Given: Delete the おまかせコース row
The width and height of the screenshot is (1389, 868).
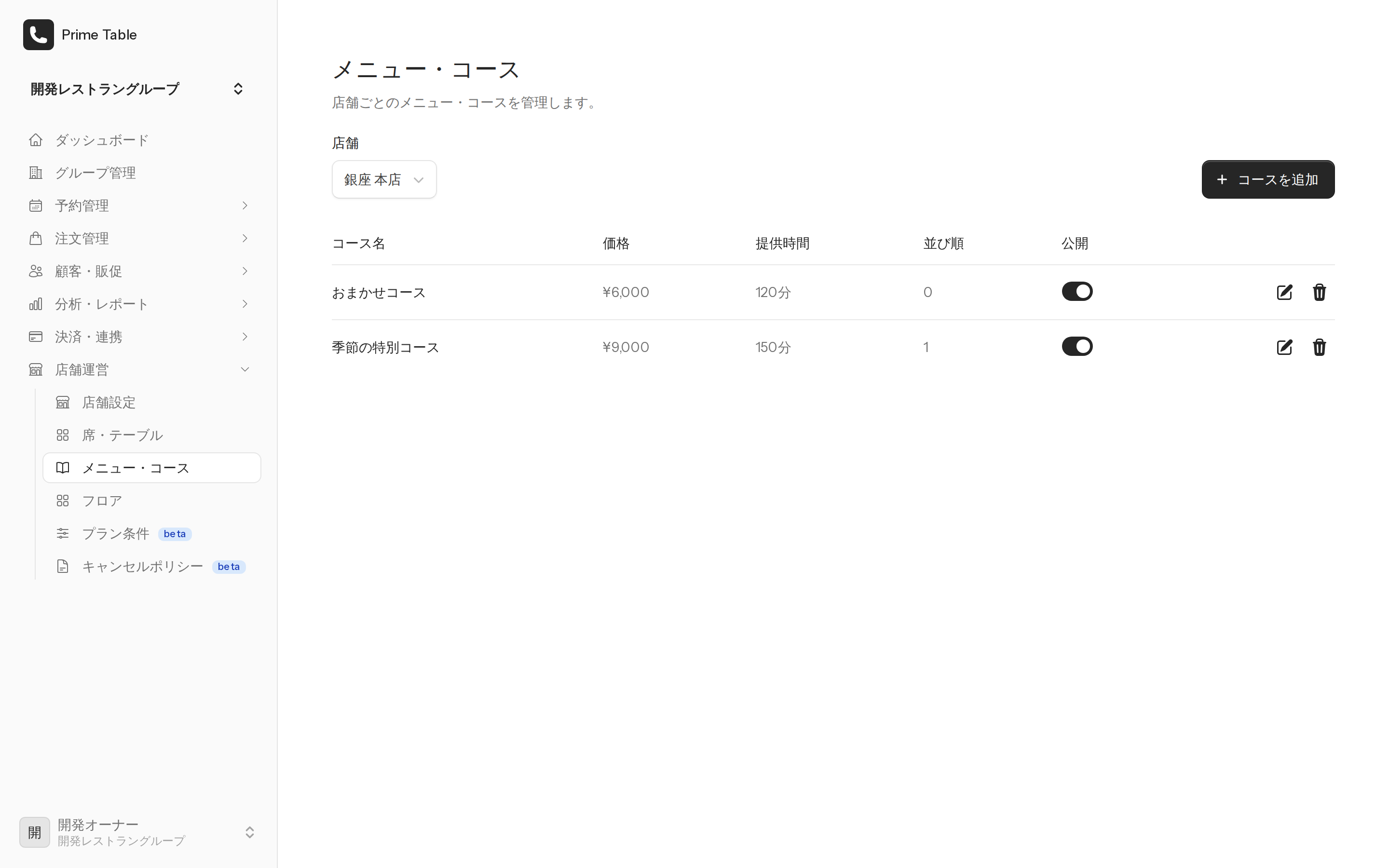Looking at the screenshot, I should point(1320,292).
